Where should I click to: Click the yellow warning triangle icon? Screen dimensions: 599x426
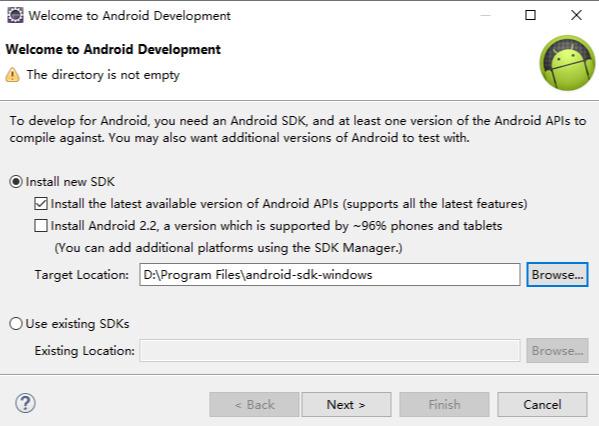(x=13, y=75)
